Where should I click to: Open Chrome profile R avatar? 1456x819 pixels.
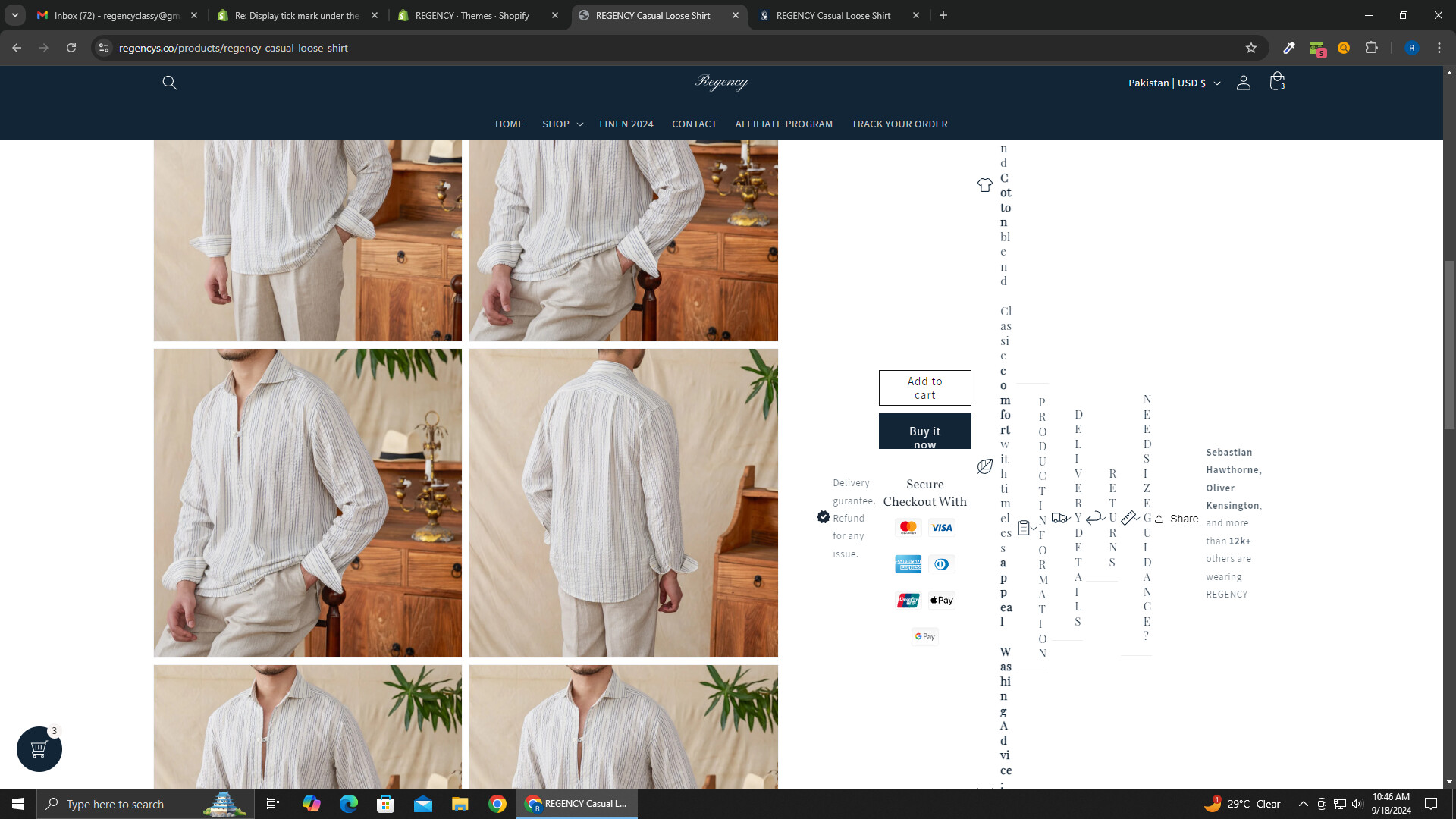(x=1411, y=48)
